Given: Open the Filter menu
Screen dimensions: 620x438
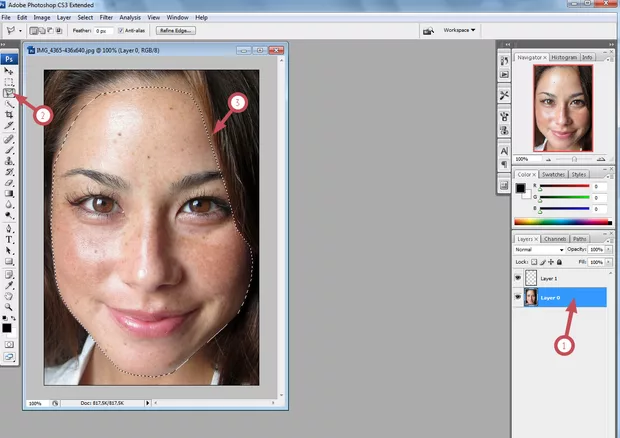Looking at the screenshot, I should [106, 17].
